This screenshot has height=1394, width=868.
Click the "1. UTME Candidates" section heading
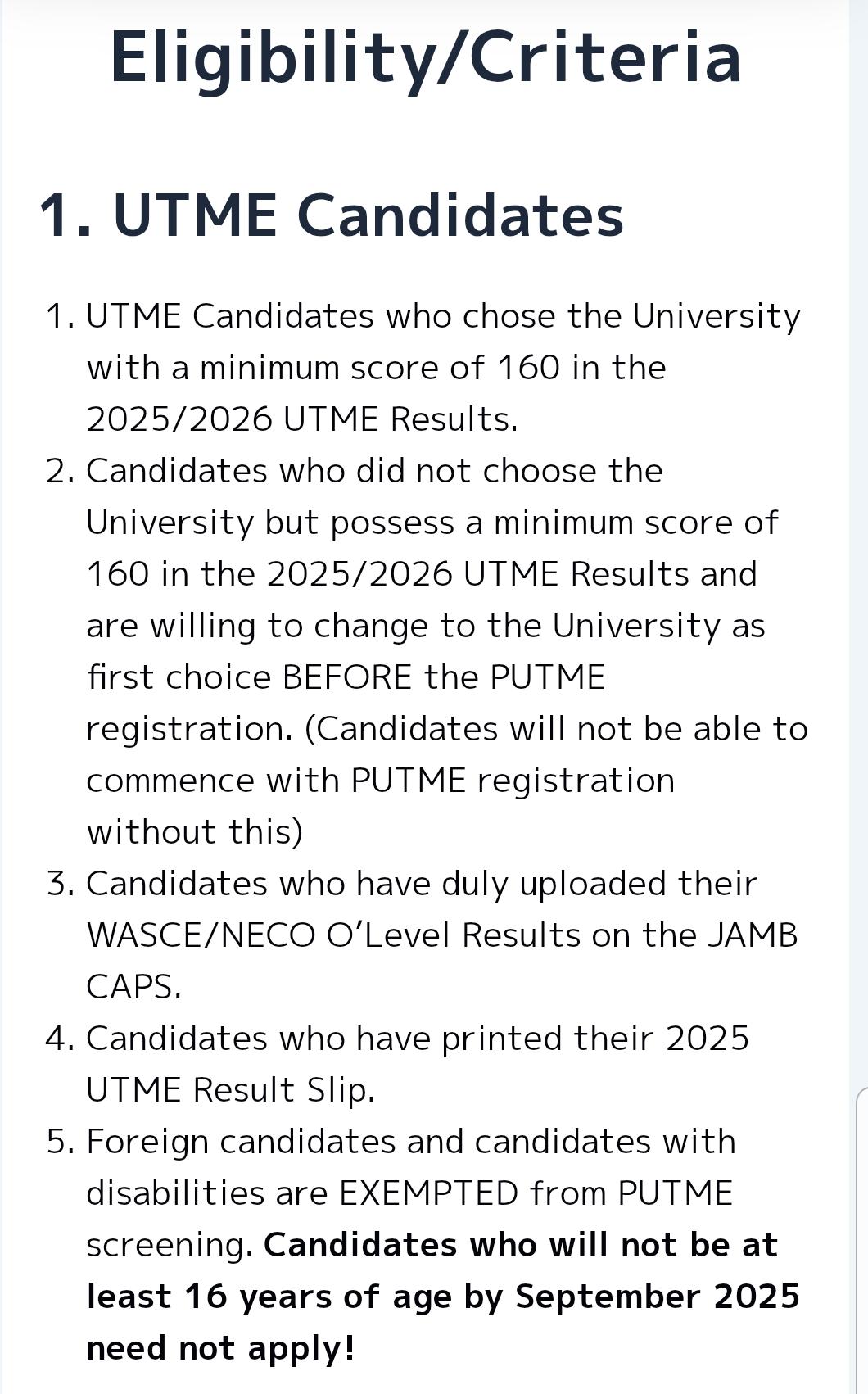pyautogui.click(x=331, y=215)
